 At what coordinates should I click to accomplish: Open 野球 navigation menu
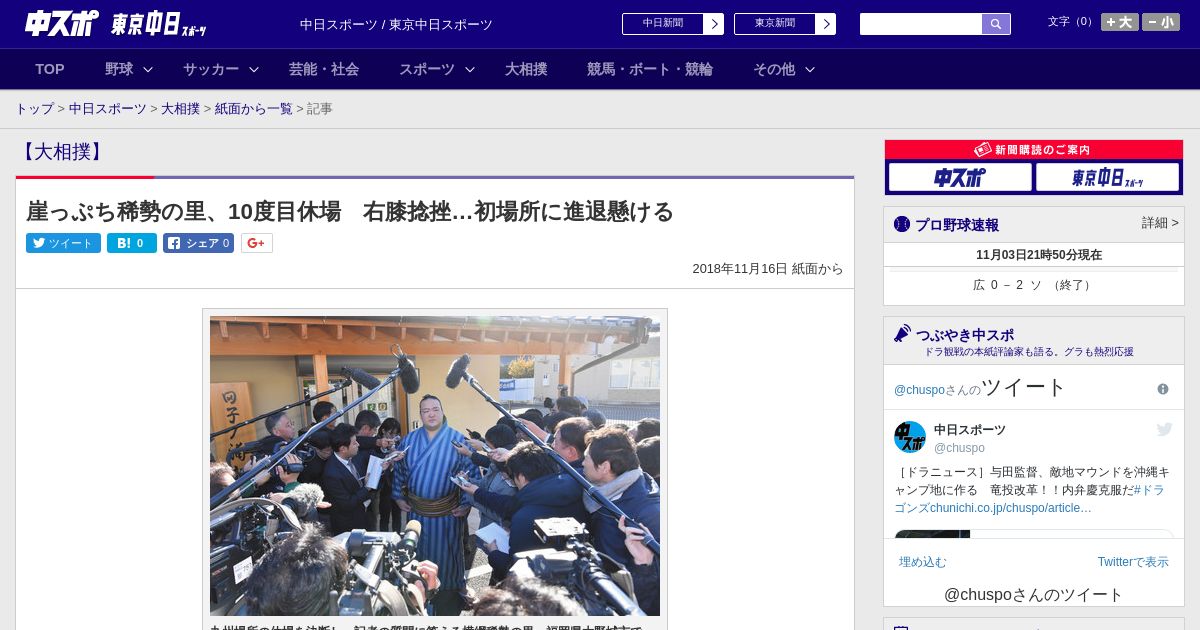coord(119,69)
